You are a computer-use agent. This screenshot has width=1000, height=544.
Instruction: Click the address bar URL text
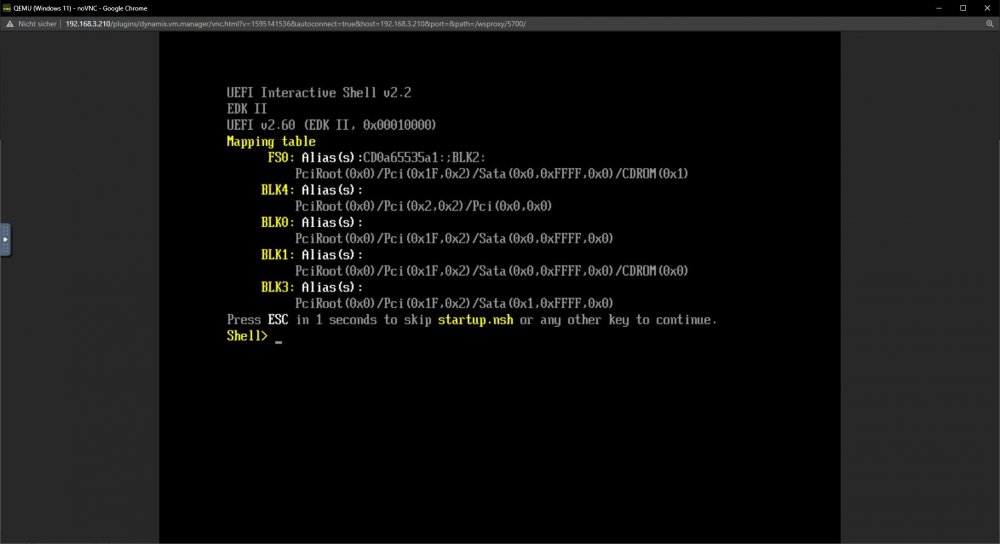tap(295, 24)
